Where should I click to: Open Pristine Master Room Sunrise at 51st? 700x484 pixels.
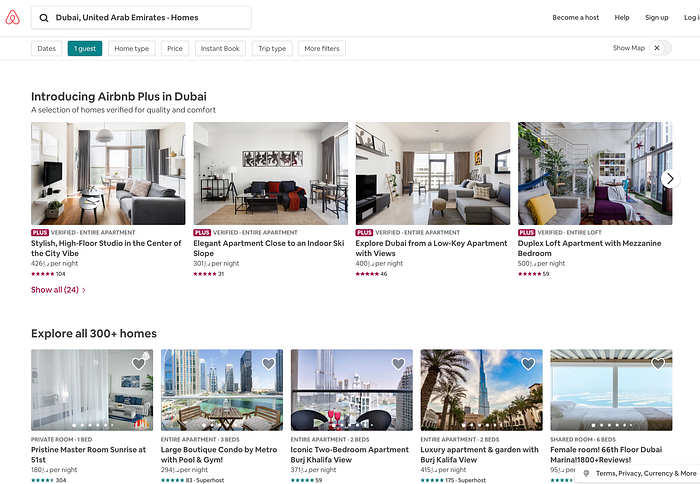(x=88, y=455)
